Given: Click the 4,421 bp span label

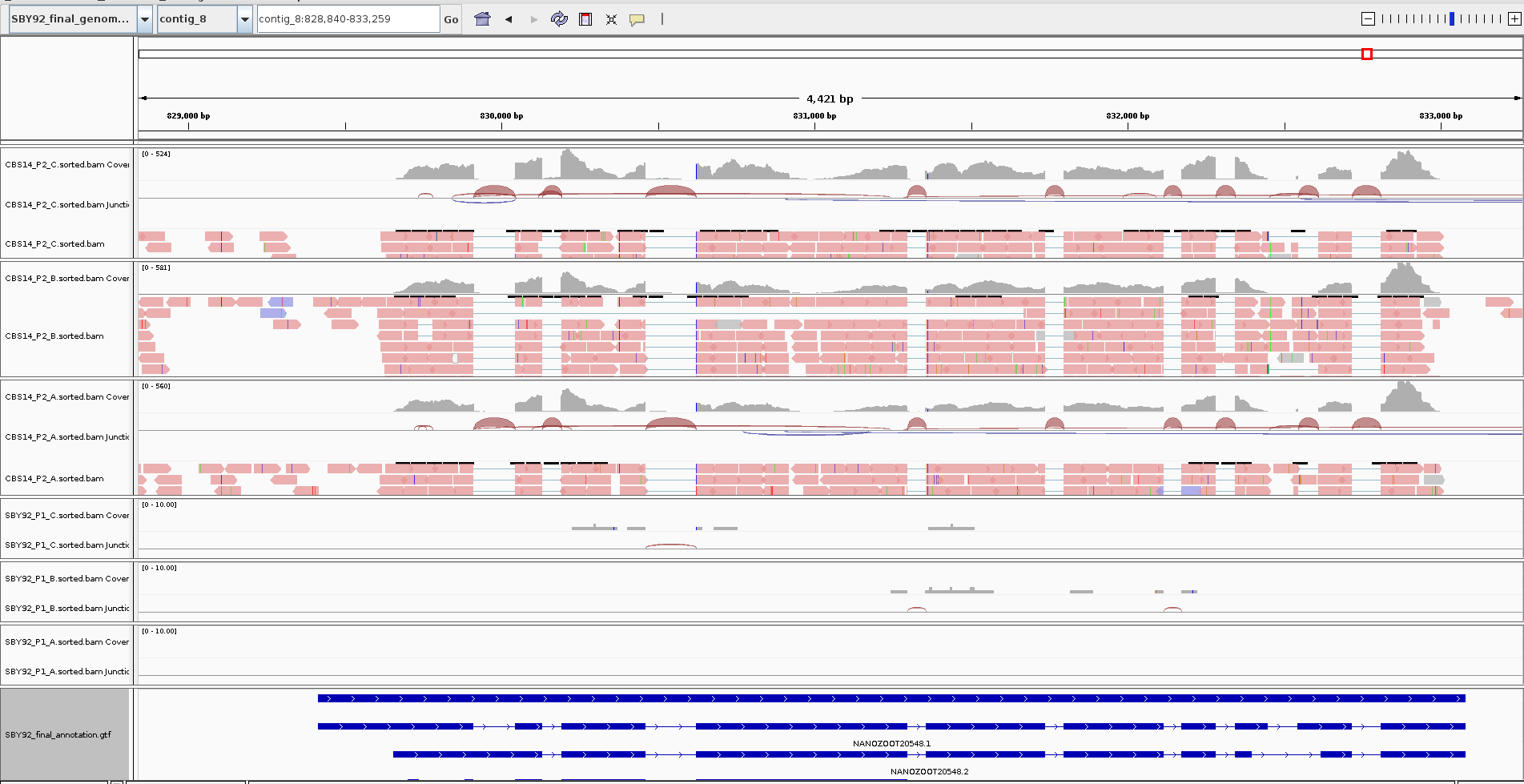Looking at the screenshot, I should [830, 99].
